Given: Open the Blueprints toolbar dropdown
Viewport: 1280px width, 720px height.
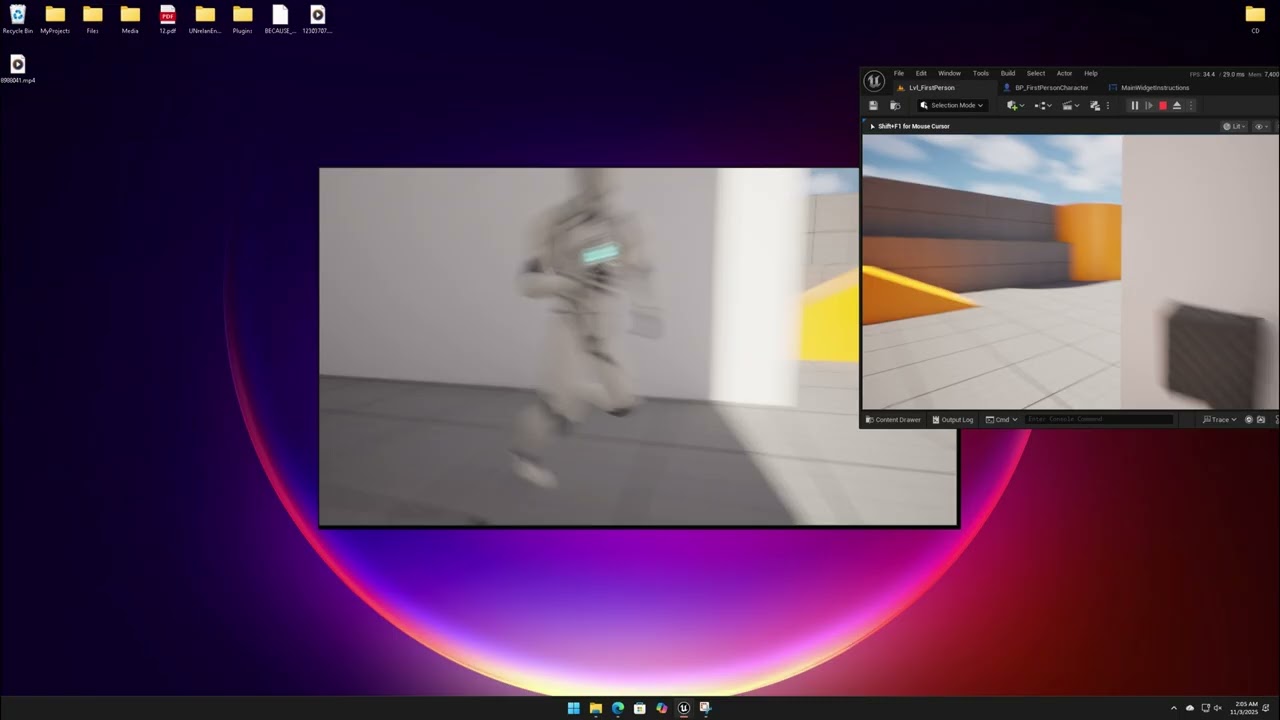Looking at the screenshot, I should click(1043, 105).
